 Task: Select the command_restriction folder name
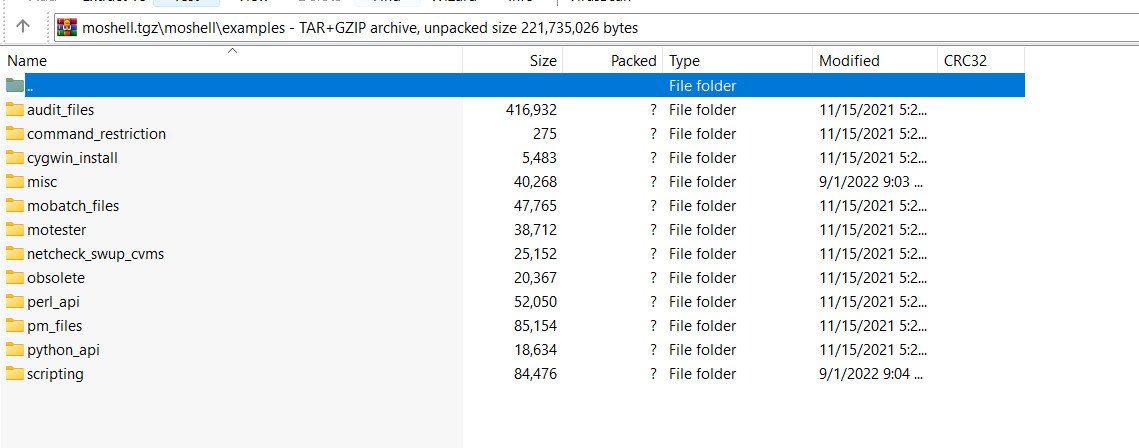pyautogui.click(x=97, y=134)
